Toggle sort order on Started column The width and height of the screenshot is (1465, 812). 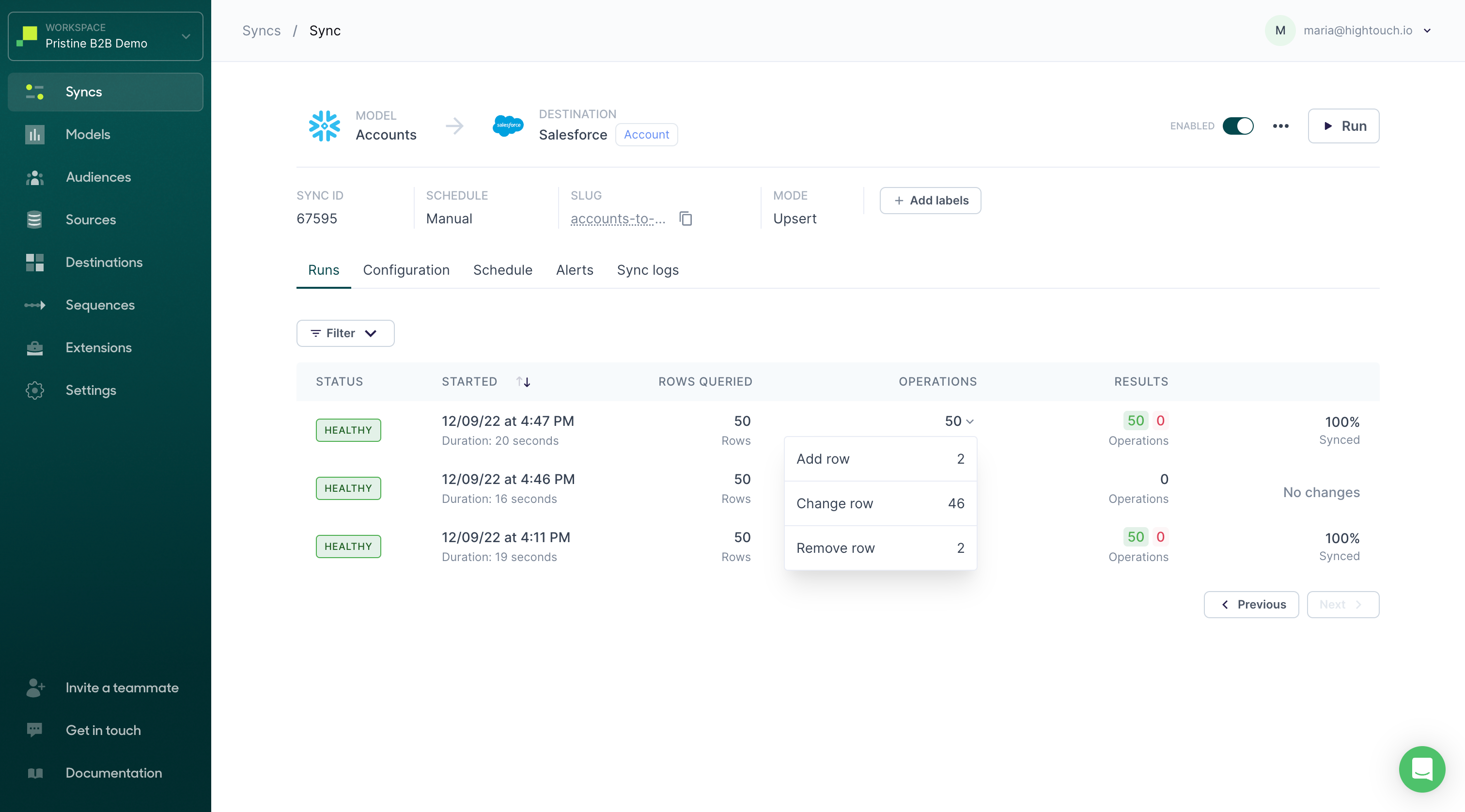pos(523,382)
